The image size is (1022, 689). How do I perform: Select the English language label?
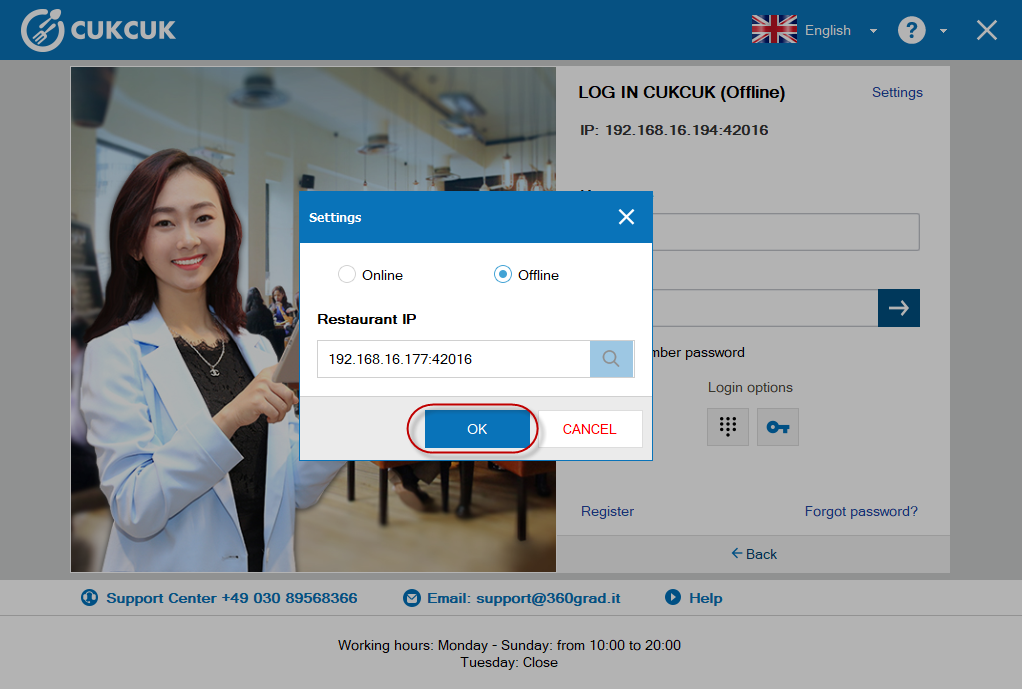(x=828, y=31)
